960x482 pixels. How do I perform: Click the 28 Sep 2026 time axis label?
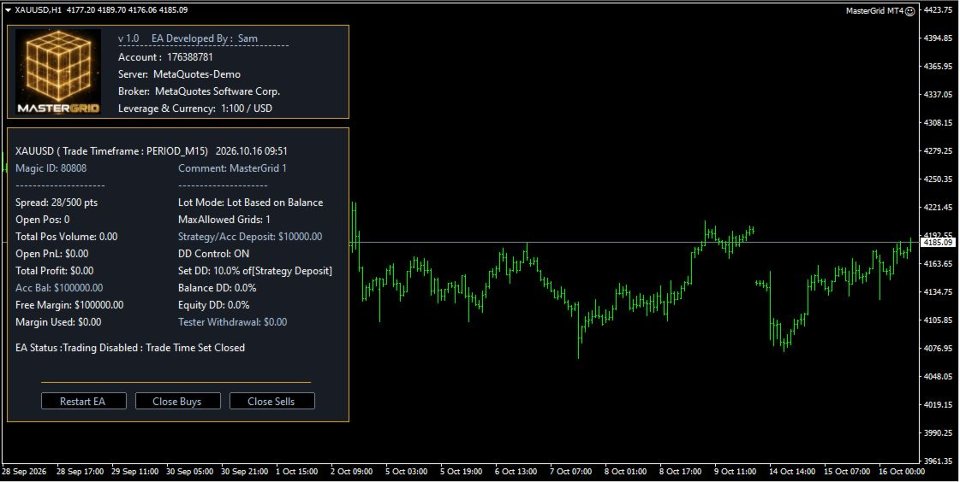[x=24, y=472]
